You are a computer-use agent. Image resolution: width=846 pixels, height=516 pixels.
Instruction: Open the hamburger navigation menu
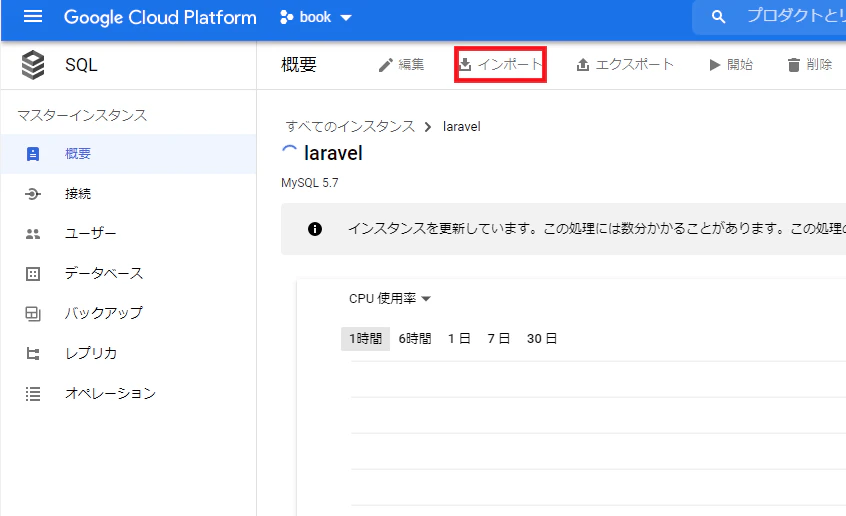coord(33,17)
